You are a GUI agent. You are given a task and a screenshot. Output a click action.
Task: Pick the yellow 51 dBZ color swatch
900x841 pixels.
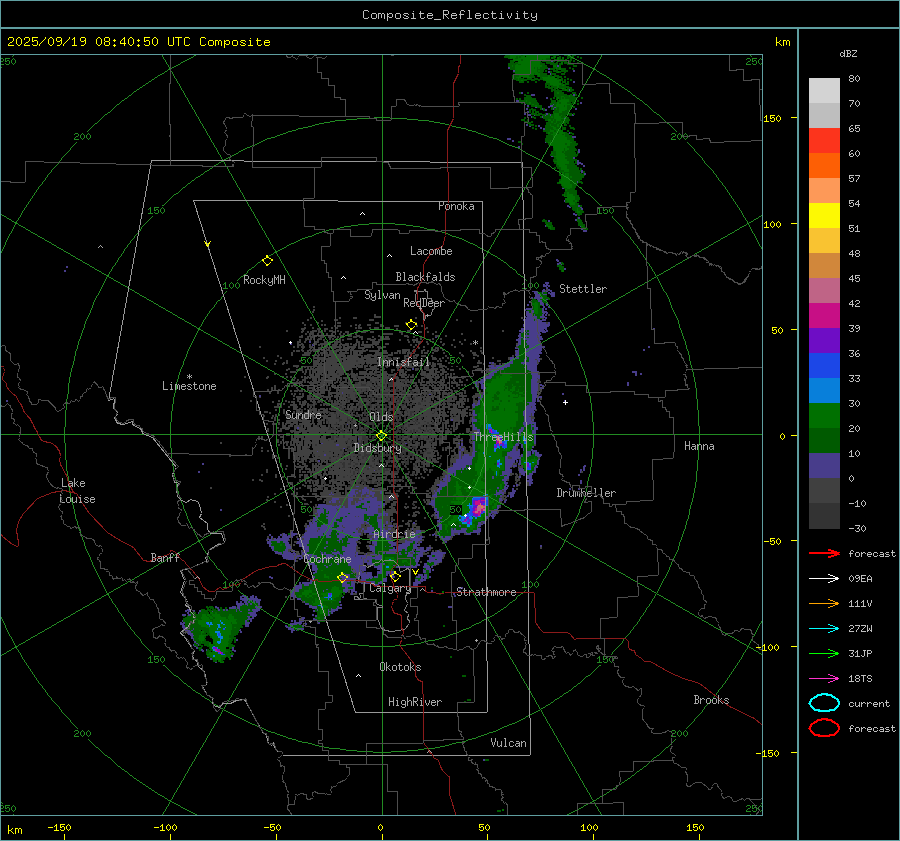pyautogui.click(x=824, y=216)
